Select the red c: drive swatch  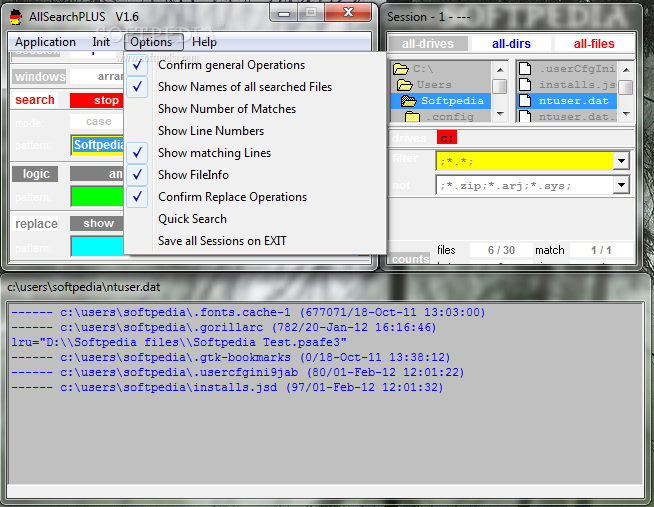tap(447, 138)
